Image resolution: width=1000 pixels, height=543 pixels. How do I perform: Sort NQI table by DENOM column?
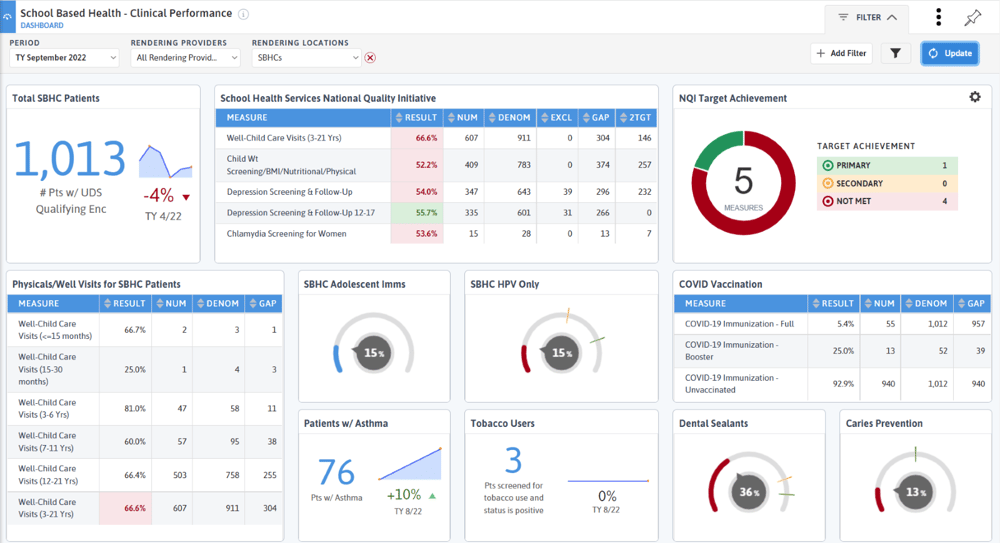[510, 117]
